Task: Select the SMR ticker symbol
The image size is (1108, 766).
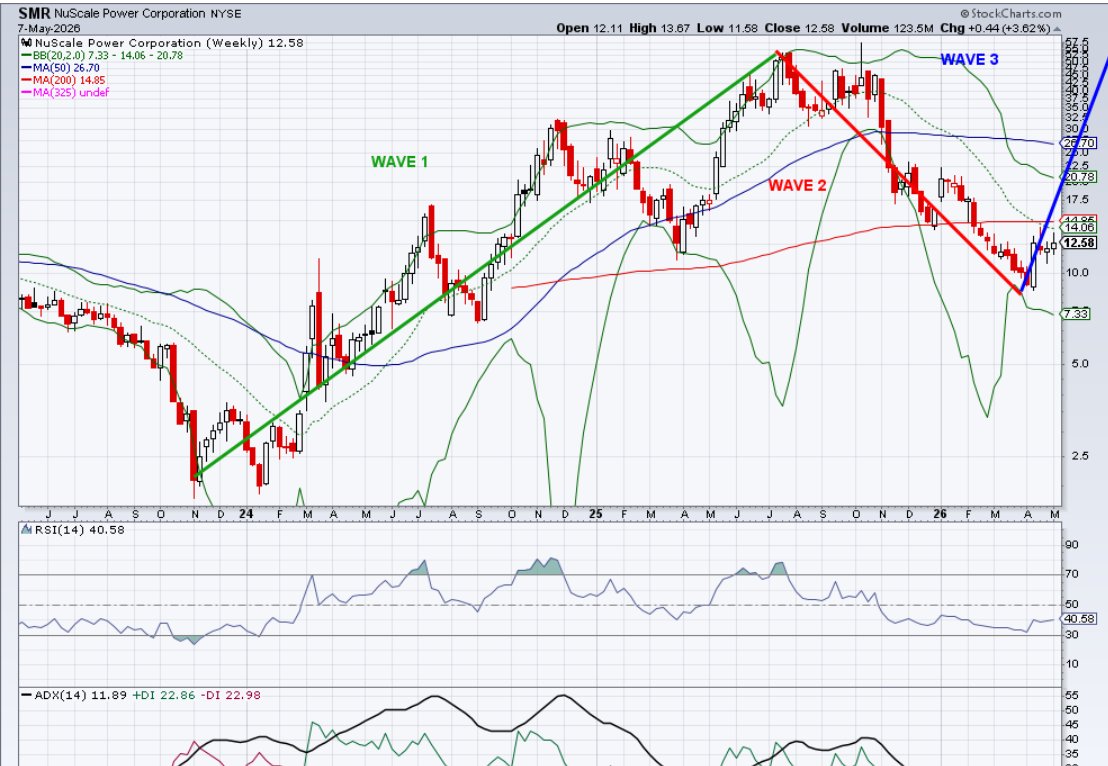Action: coord(35,13)
